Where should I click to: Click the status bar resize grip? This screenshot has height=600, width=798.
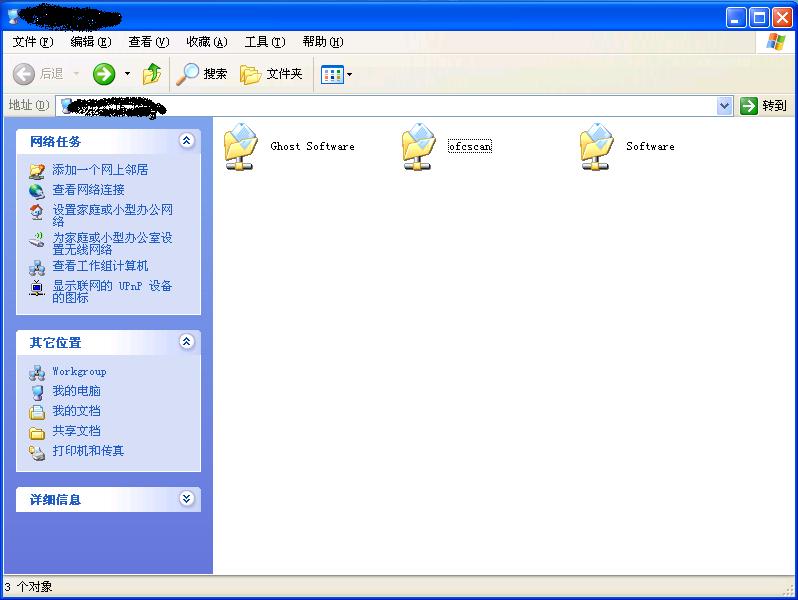[x=789, y=589]
